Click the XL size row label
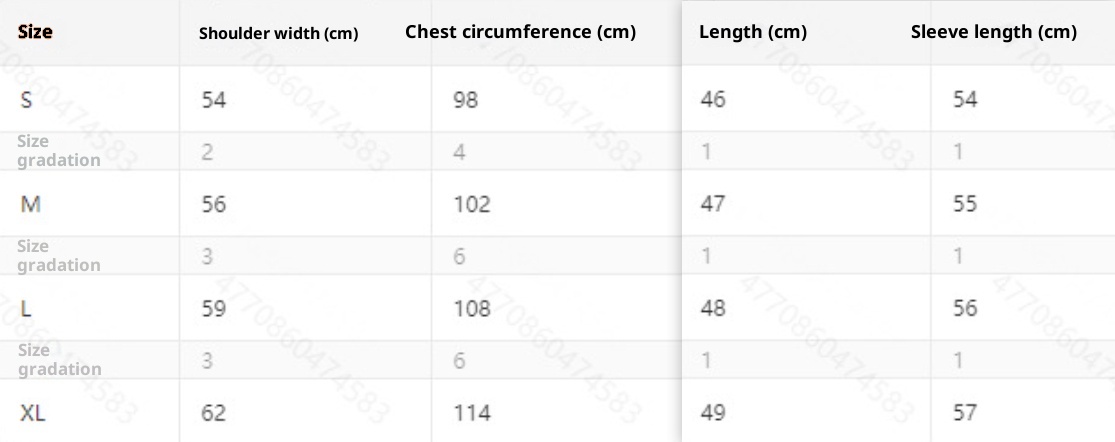Viewport: 1115px width, 442px height. [33, 412]
